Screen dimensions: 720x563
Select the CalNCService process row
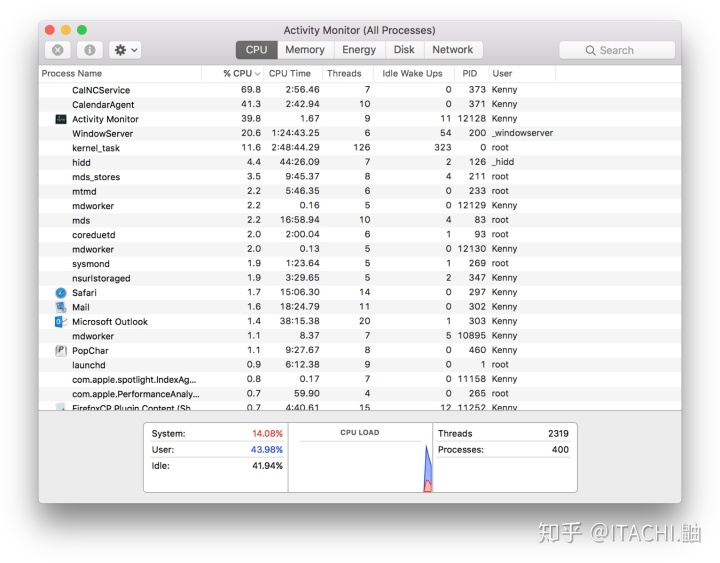pos(360,90)
